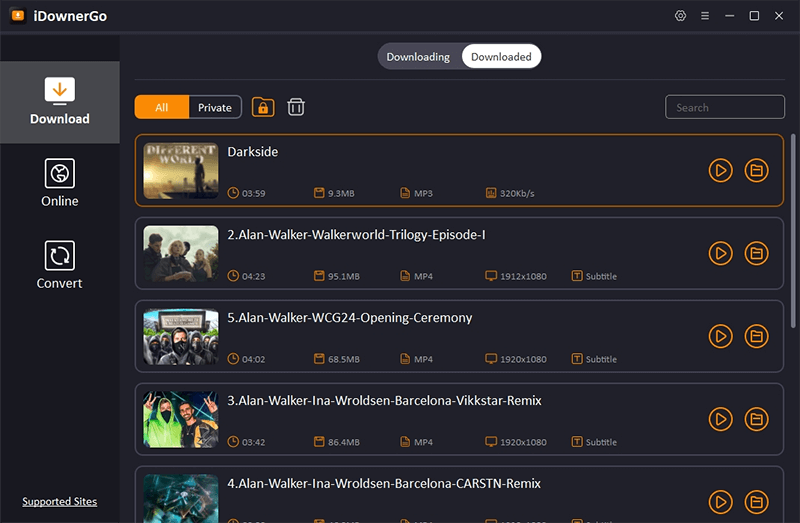Open the hamburger menu in title bar

(x=705, y=16)
